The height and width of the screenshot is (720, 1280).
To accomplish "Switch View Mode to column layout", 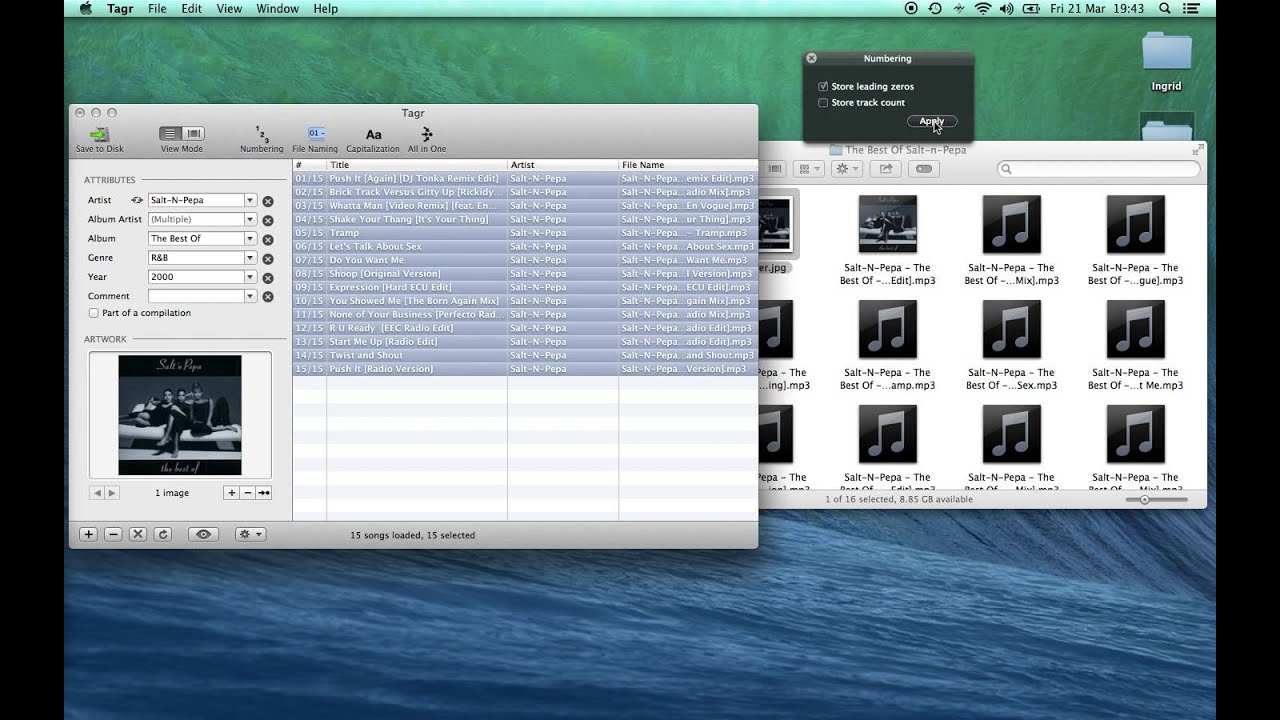I will 194,134.
